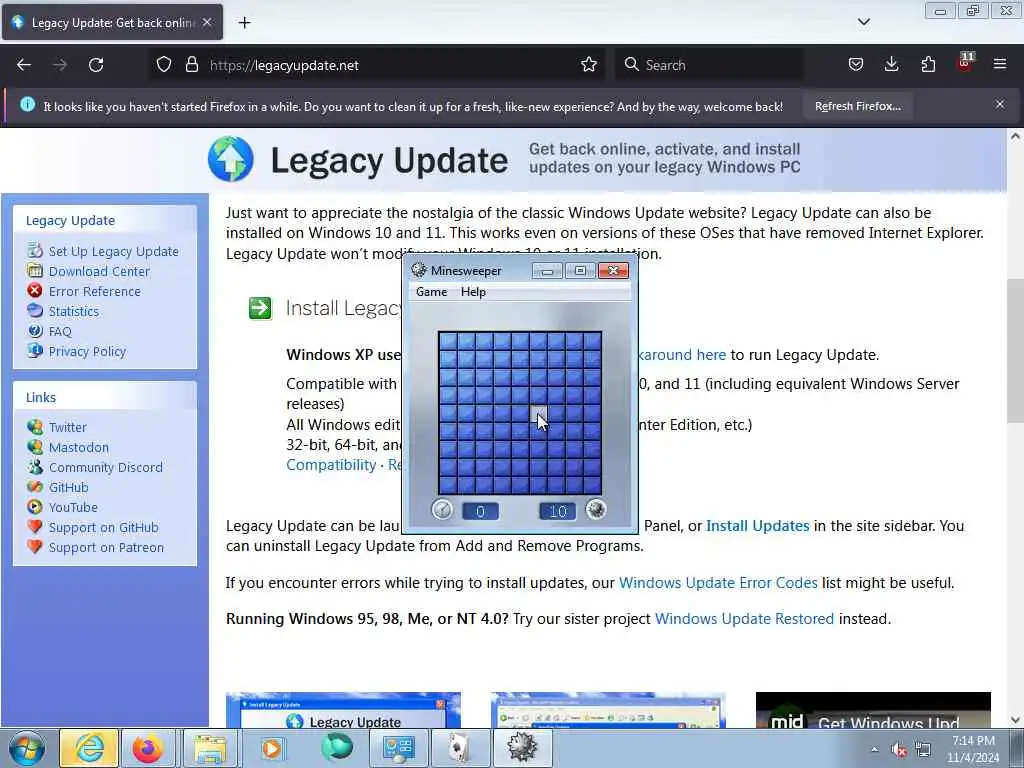
Task: Click the GitHub link icon
Action: pyautogui.click(x=35, y=487)
